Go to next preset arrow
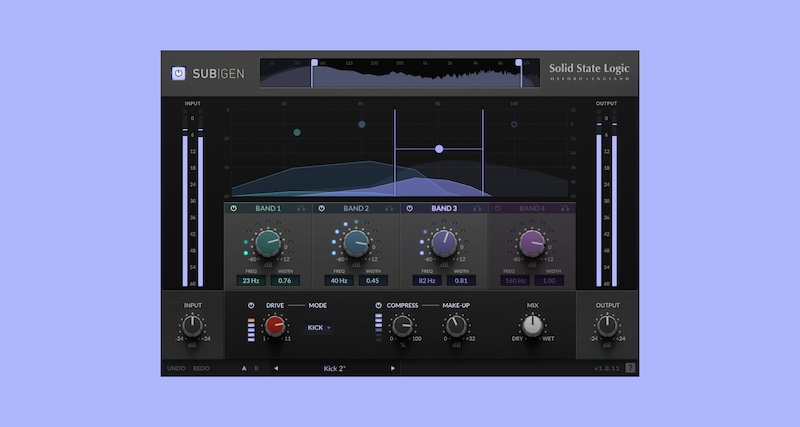The image size is (800, 427). [393, 368]
